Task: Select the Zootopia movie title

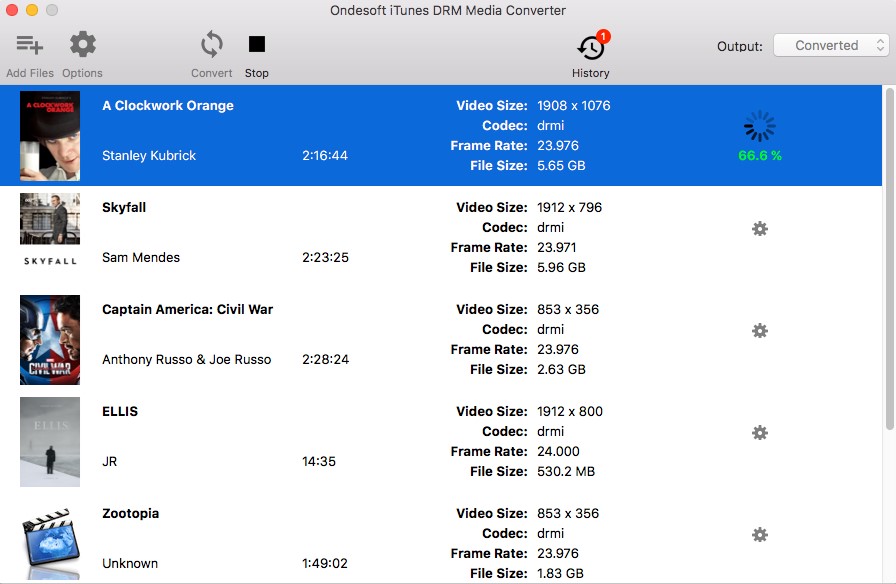Action: coord(130,514)
